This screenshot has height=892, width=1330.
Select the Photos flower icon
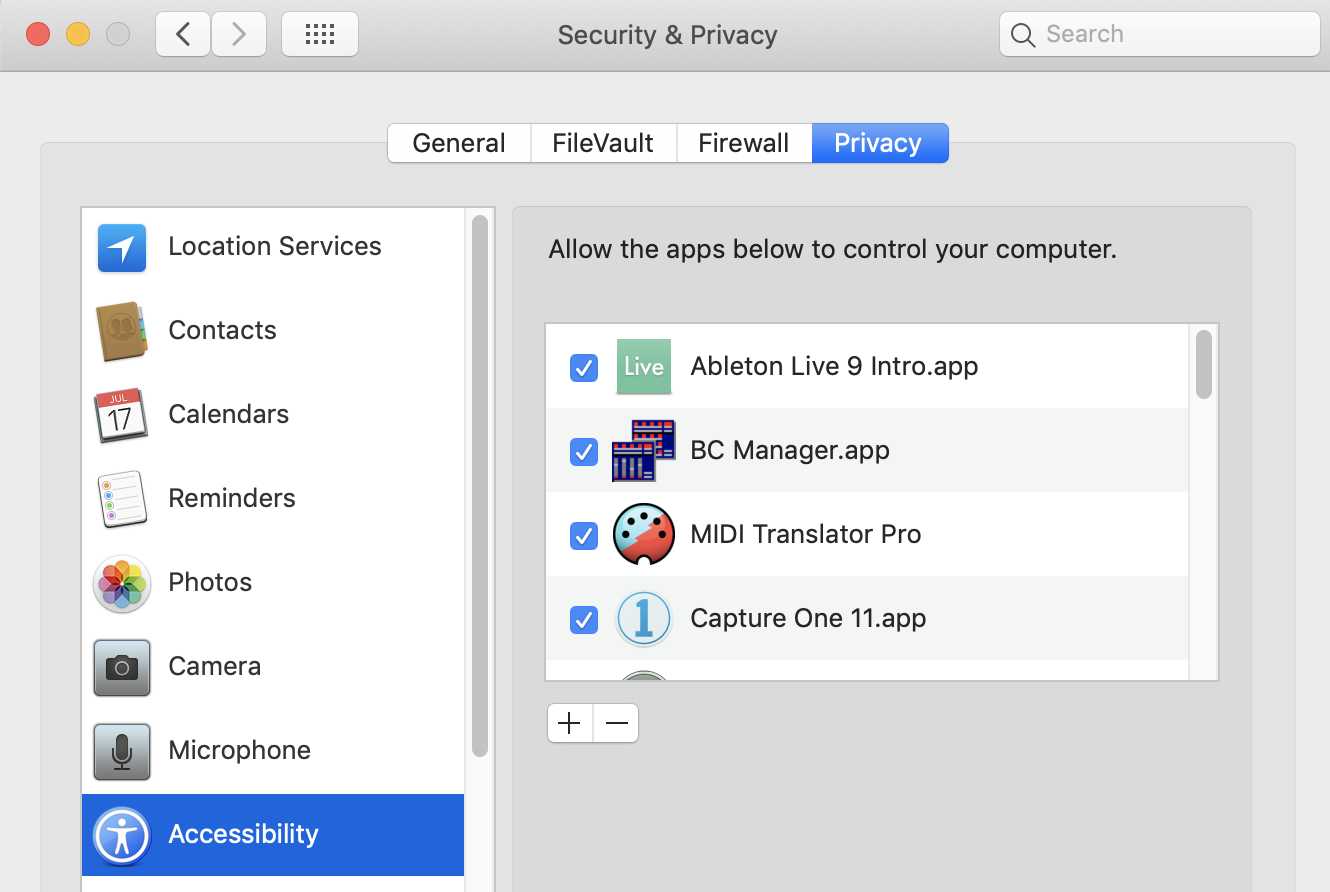[x=122, y=583]
